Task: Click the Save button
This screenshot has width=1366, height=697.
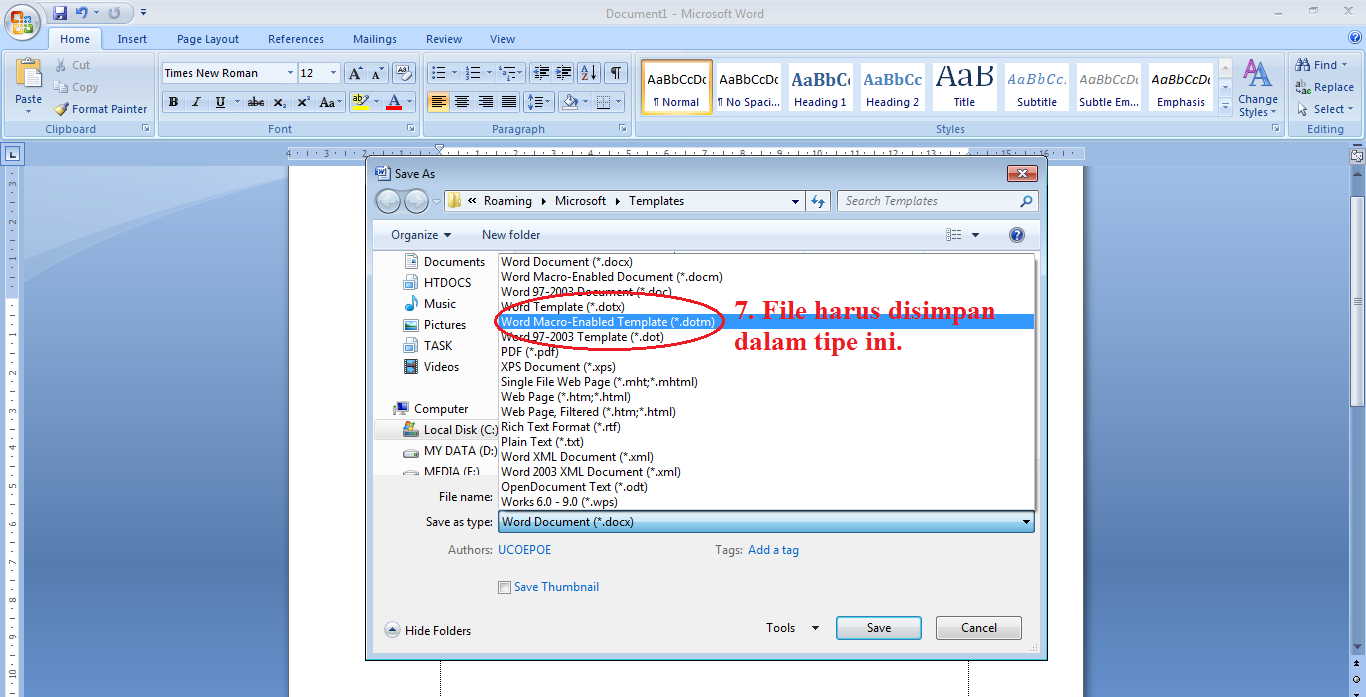Action: pos(878,627)
